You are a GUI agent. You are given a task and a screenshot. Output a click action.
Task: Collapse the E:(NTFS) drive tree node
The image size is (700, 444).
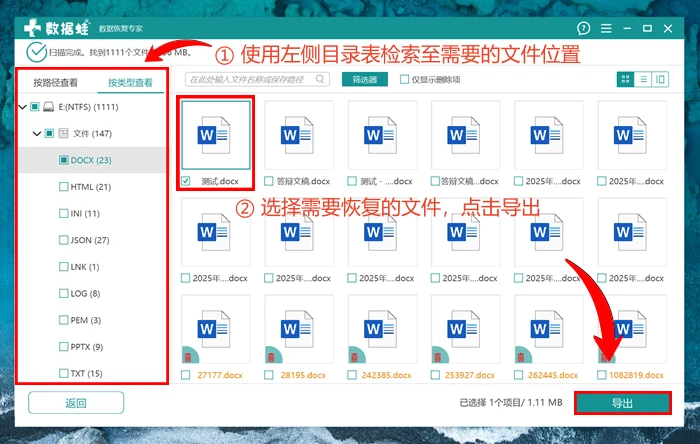pos(23,106)
